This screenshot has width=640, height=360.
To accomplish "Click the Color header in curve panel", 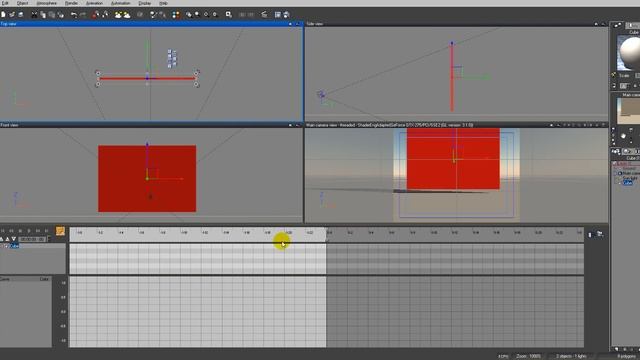I will tap(44, 279).
